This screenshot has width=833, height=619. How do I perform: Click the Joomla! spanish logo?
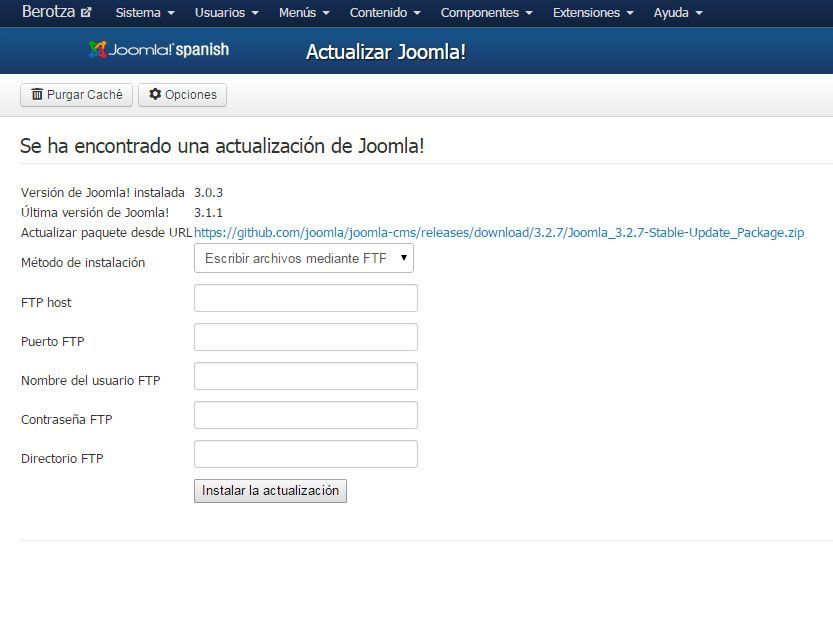tap(159, 49)
